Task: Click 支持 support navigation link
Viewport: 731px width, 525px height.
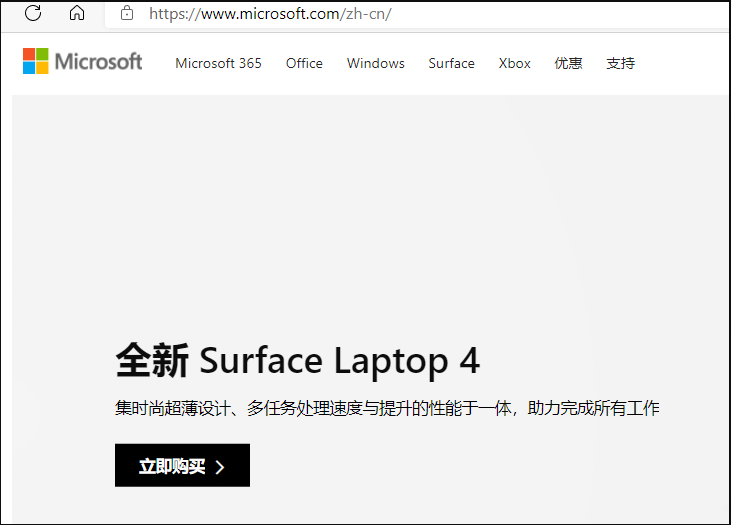Action: tap(620, 63)
